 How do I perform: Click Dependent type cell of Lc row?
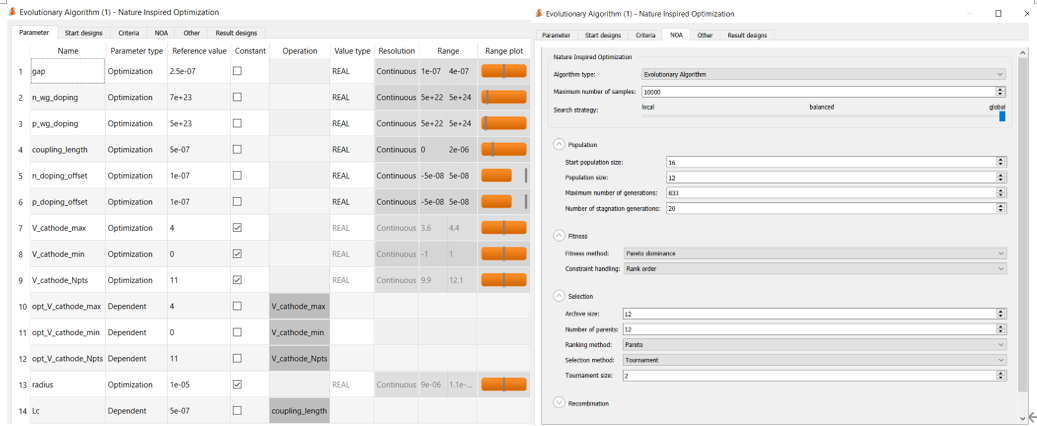tap(136, 411)
